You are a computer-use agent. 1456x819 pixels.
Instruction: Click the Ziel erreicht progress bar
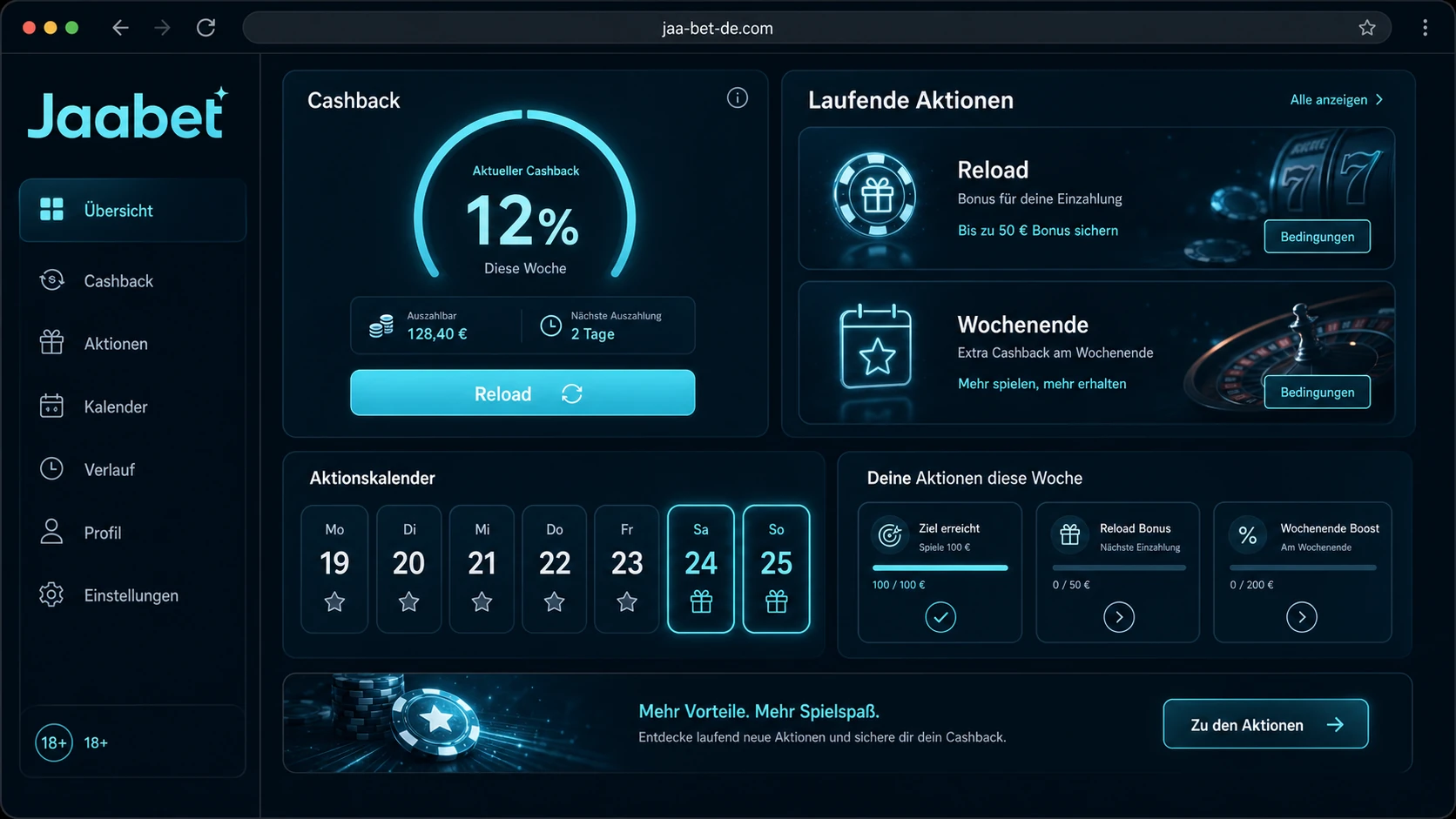point(940,567)
